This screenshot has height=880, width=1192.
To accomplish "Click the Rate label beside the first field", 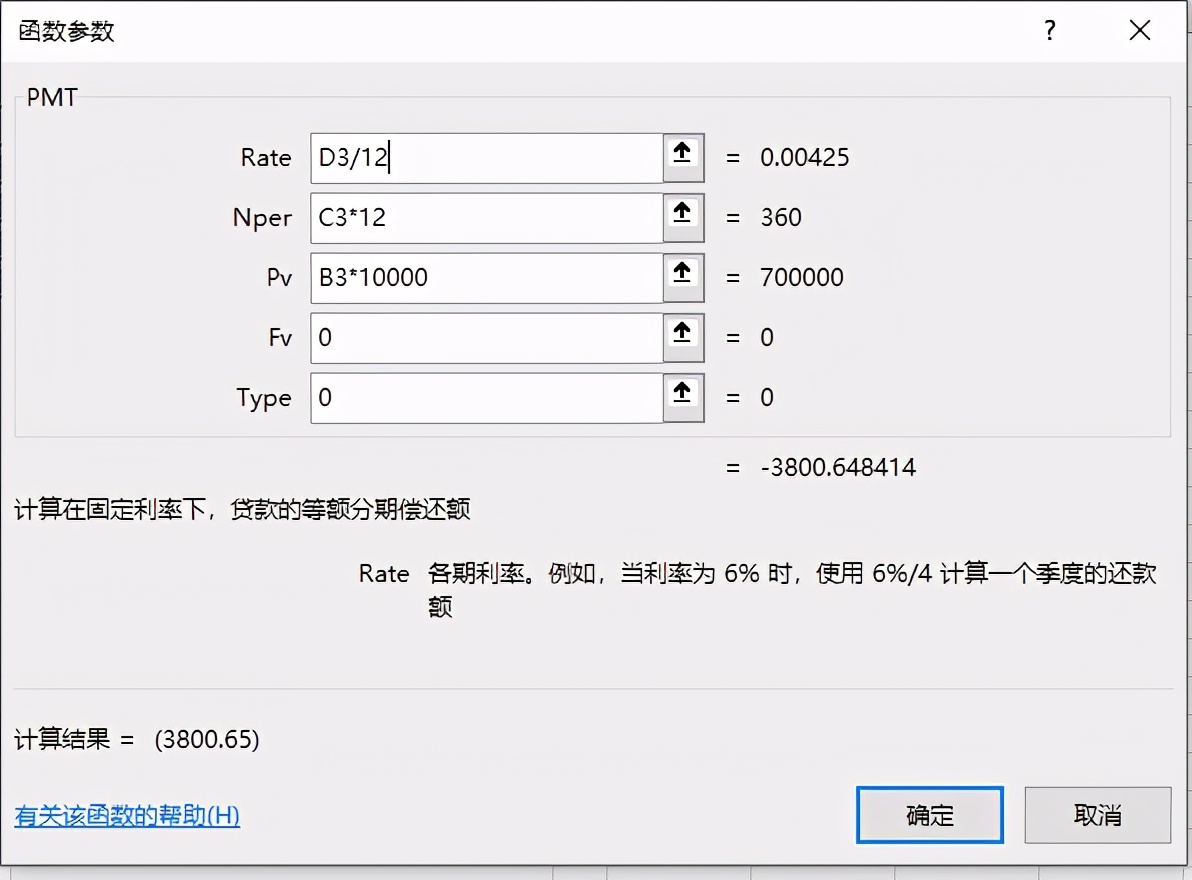I will (266, 157).
